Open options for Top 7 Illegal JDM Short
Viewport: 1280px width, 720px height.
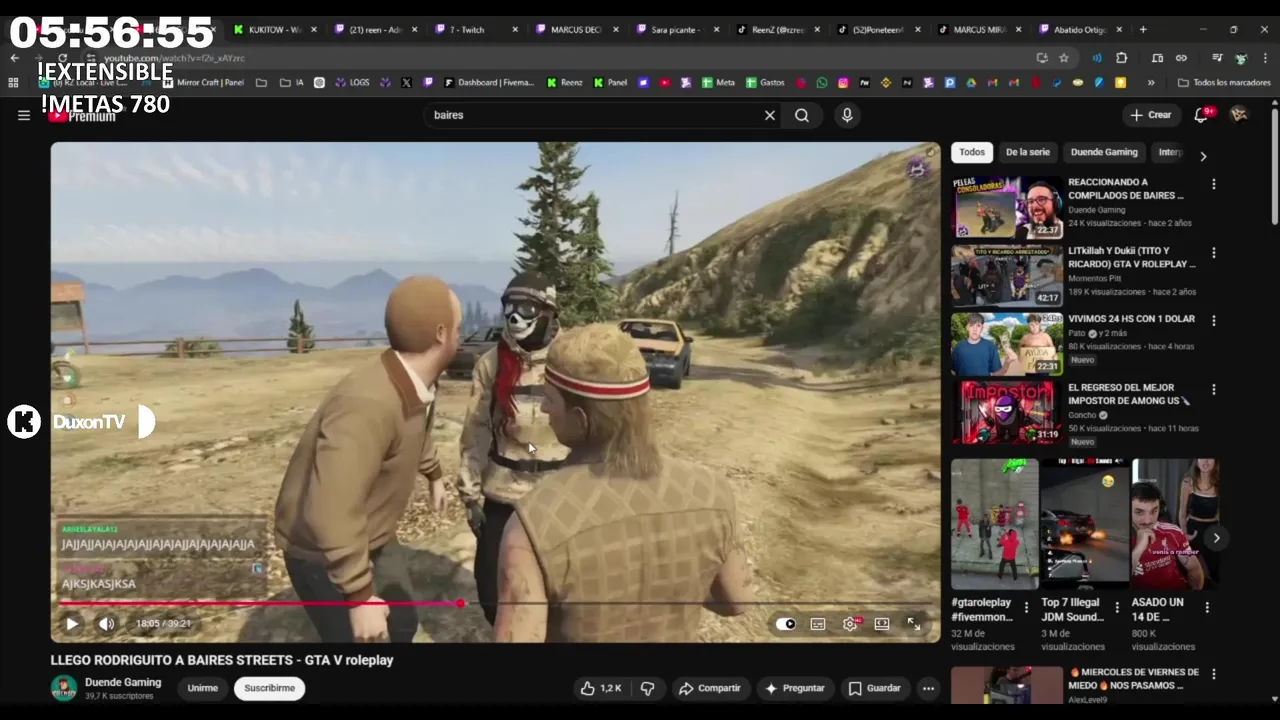1116,607
